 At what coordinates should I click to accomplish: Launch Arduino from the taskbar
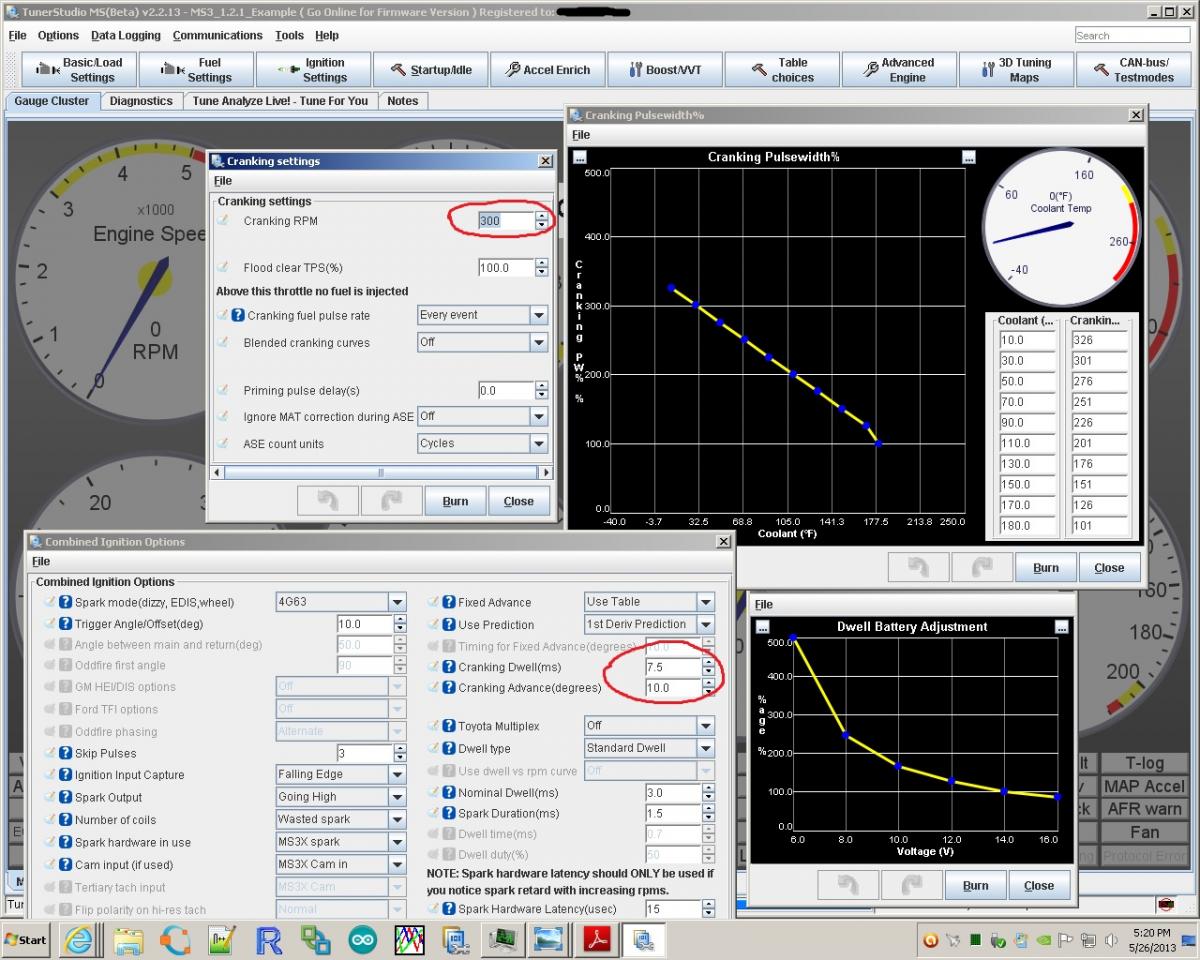(363, 940)
